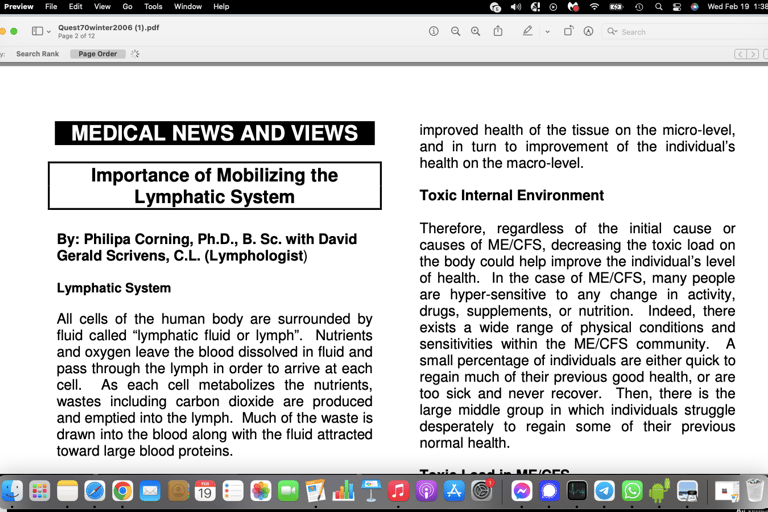Open Pages from the dock
Screen dimensions: 768x512
point(315,491)
